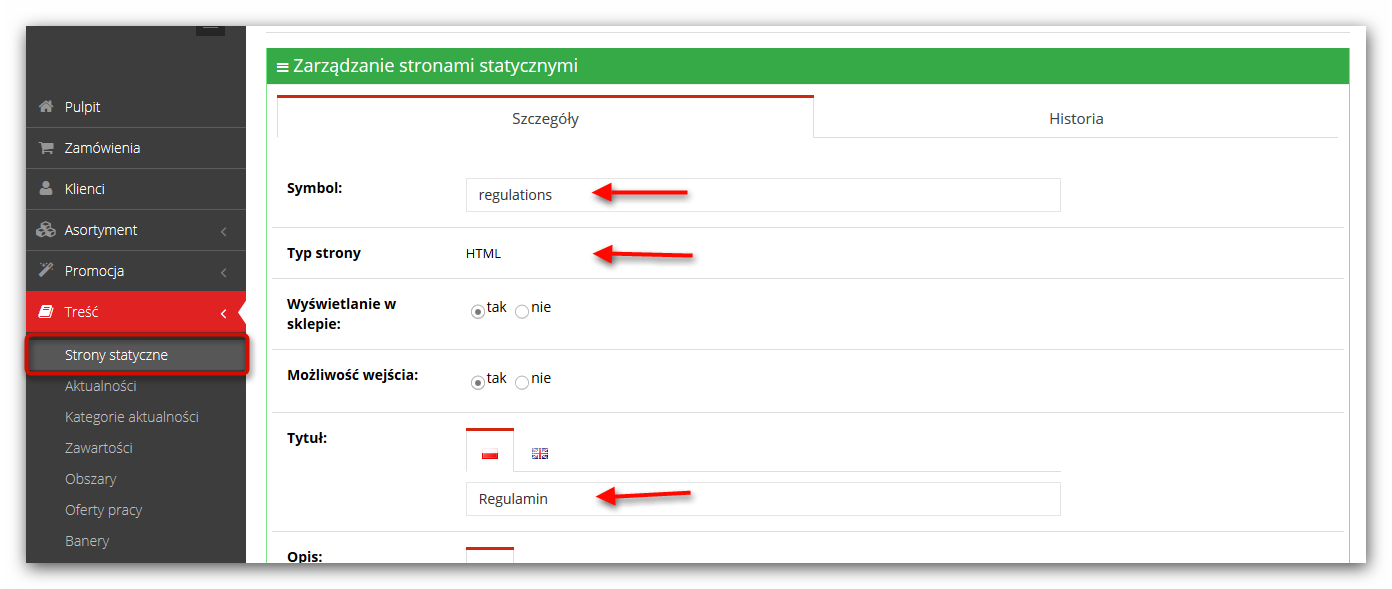Switch title language to the English flag
Screen dimensions: 1392x589
[x=540, y=454]
